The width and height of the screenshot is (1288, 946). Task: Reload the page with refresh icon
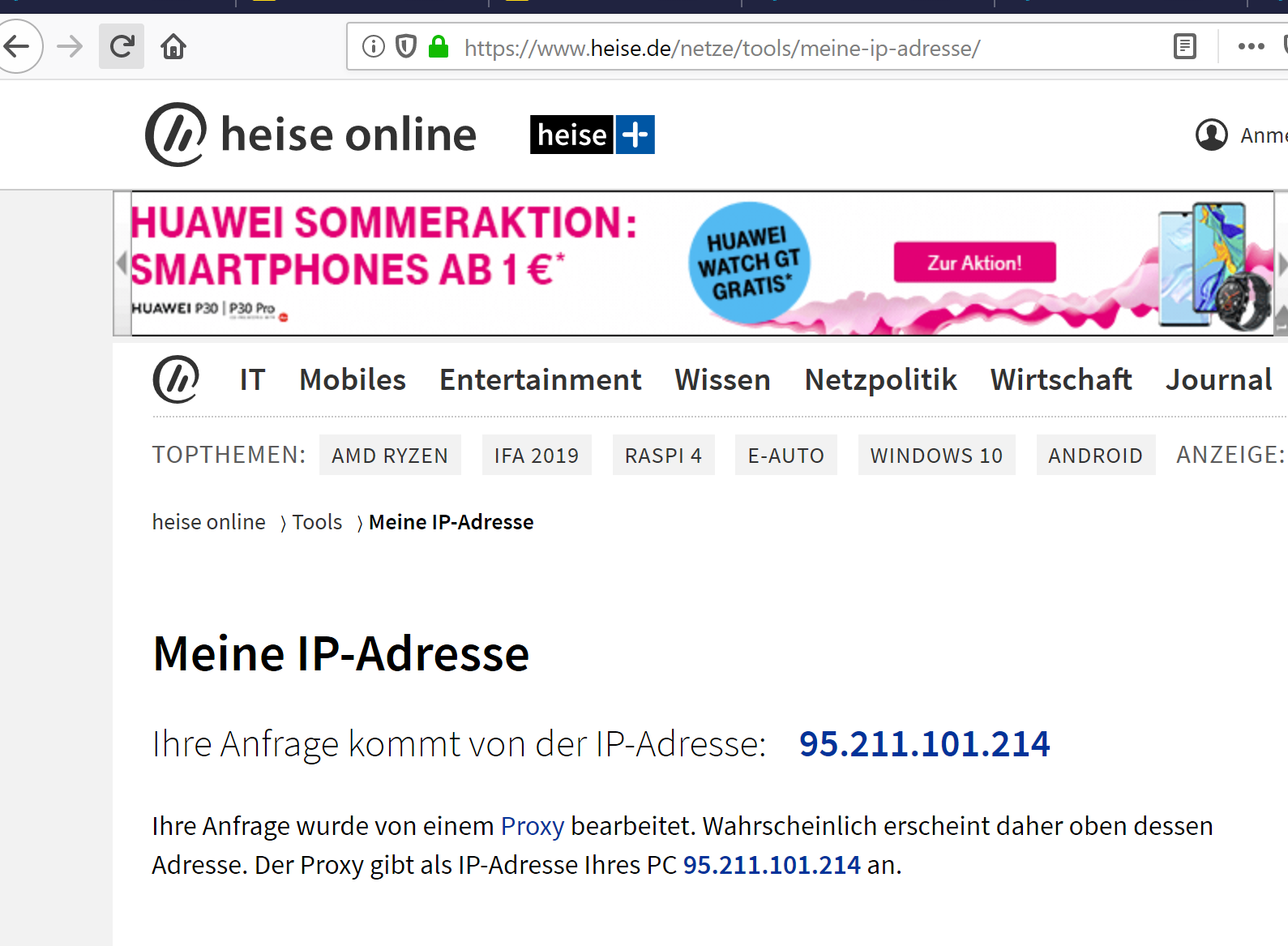(x=122, y=46)
